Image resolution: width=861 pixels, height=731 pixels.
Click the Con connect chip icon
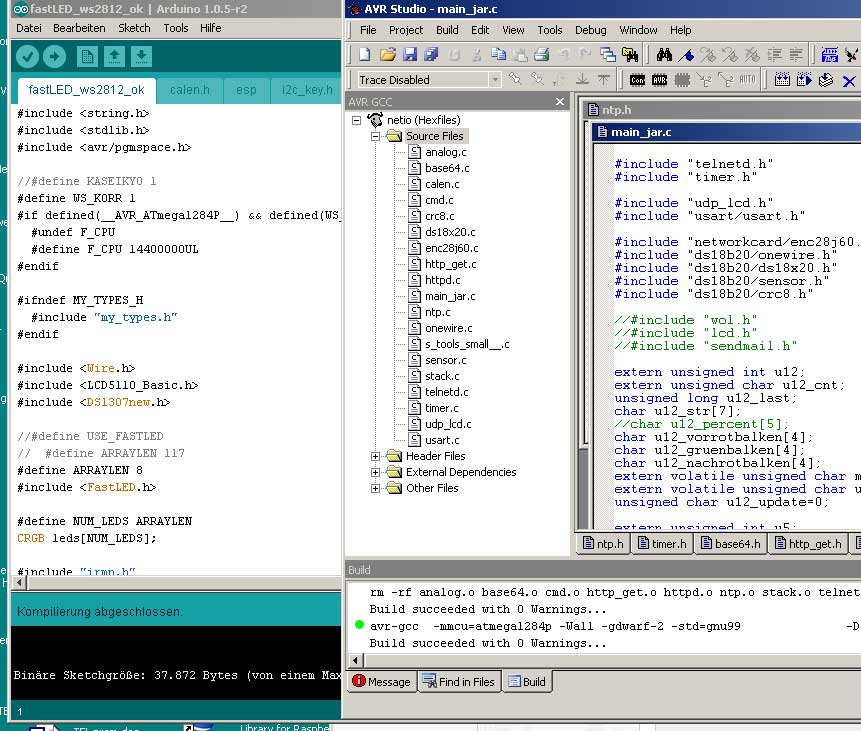pos(638,80)
